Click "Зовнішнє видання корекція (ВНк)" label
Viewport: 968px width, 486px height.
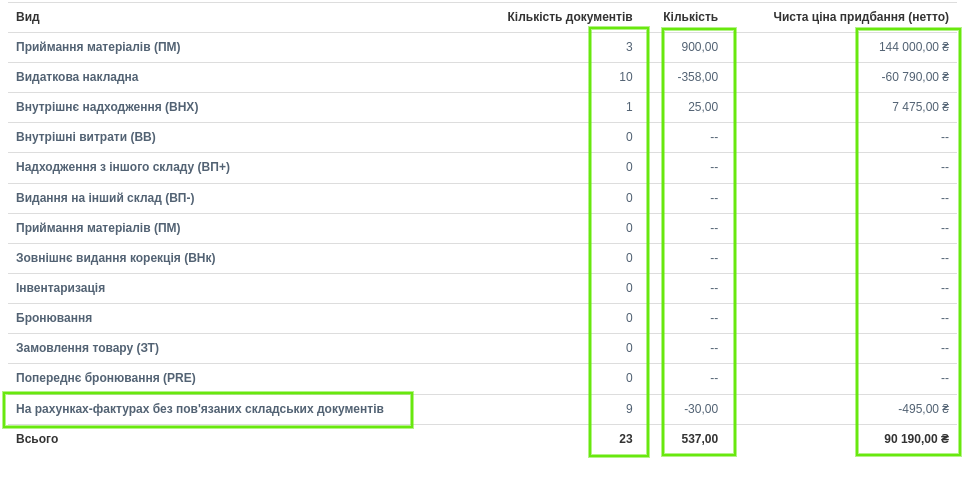tap(116, 258)
